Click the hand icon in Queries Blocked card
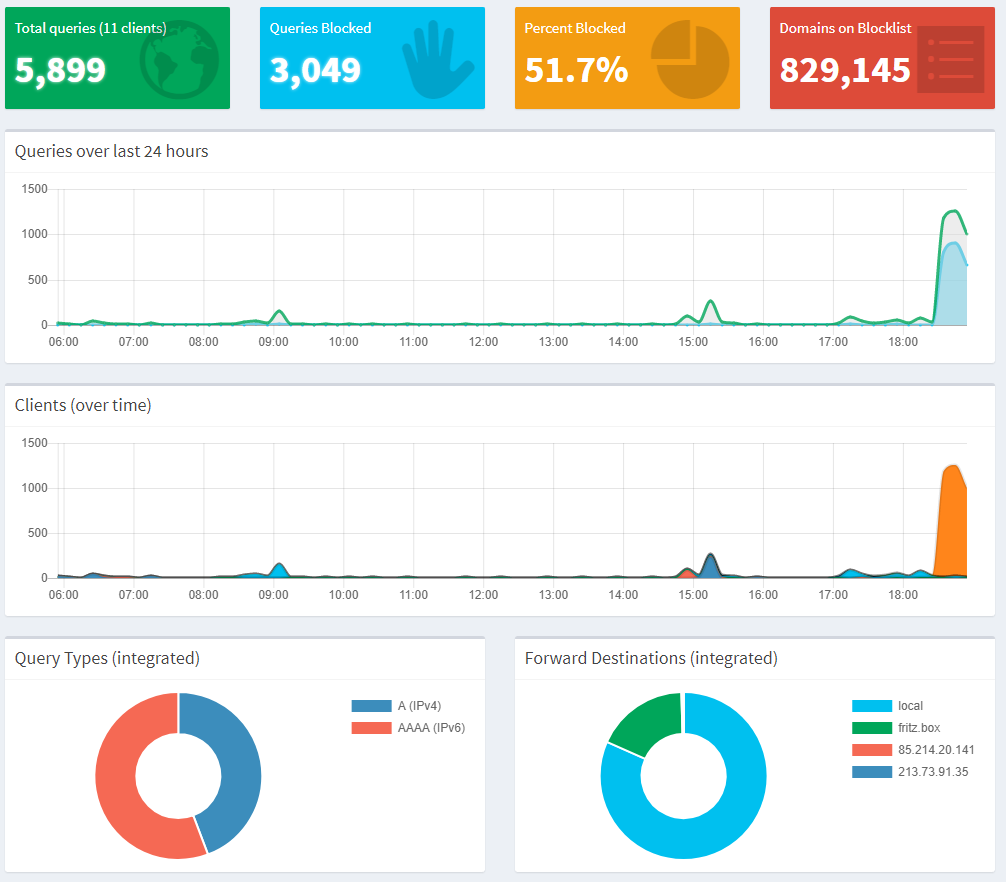The width and height of the screenshot is (1006, 882). [x=438, y=59]
